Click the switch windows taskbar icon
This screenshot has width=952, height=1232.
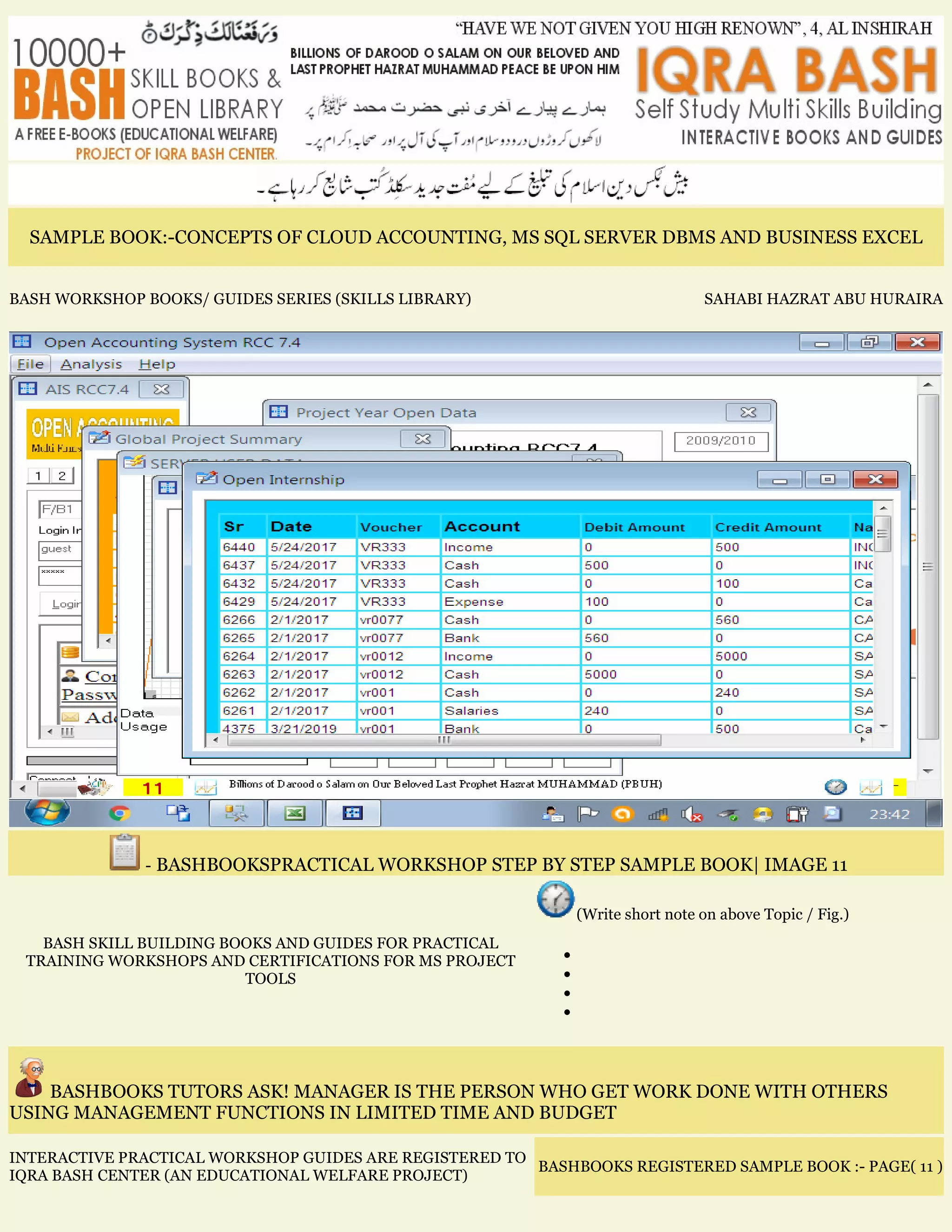pyautogui.click(x=178, y=814)
